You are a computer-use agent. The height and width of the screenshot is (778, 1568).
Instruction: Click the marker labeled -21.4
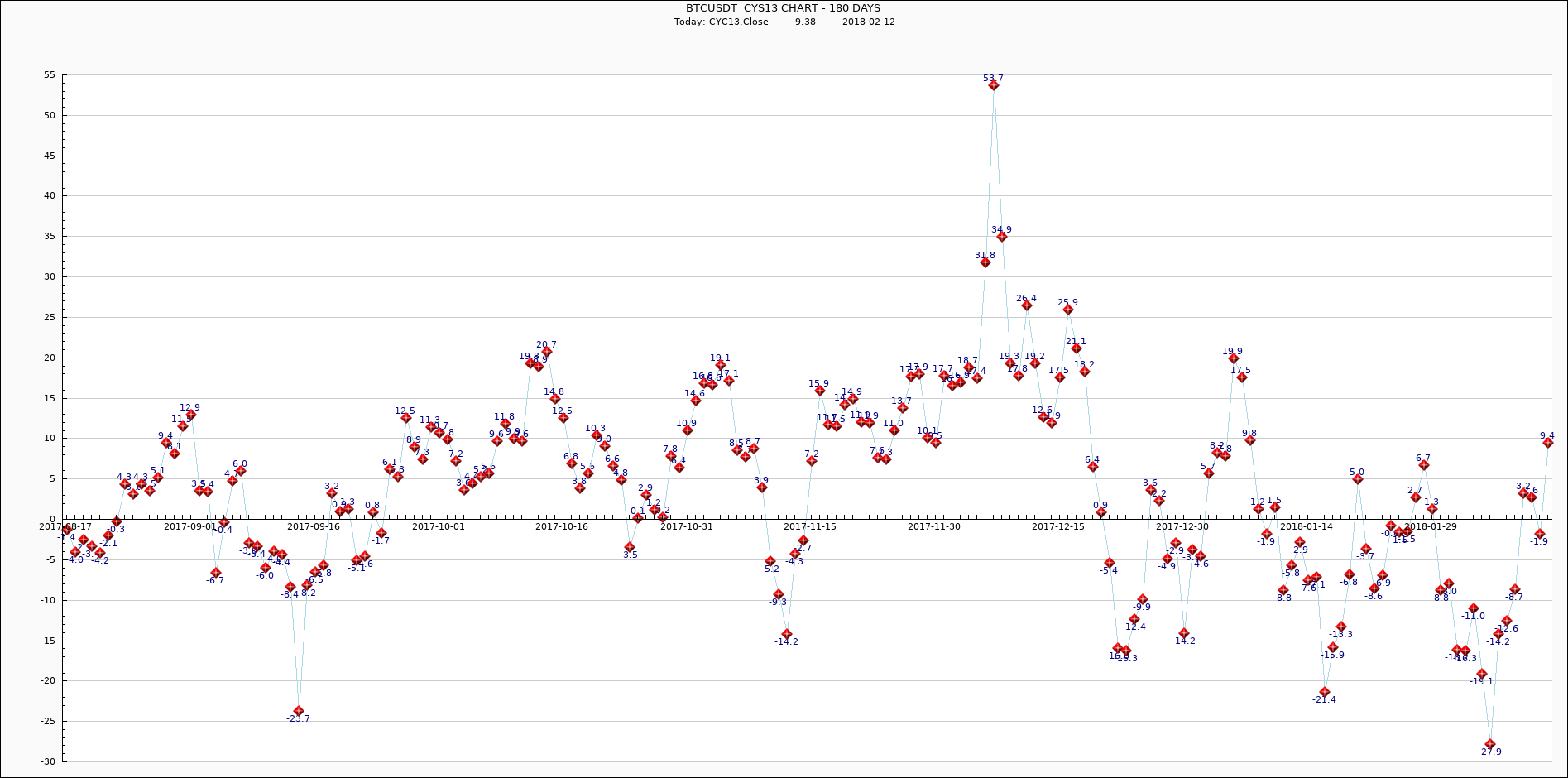[1325, 692]
